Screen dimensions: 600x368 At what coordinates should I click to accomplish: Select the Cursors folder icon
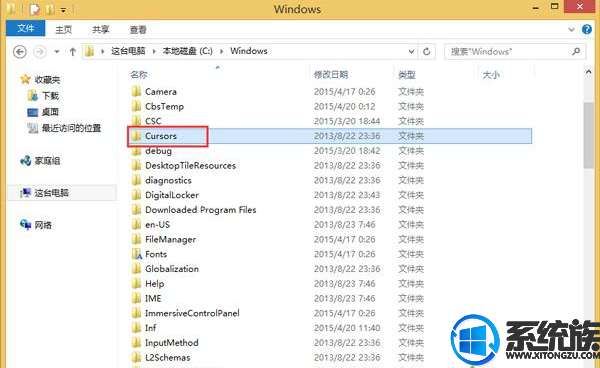coord(136,136)
